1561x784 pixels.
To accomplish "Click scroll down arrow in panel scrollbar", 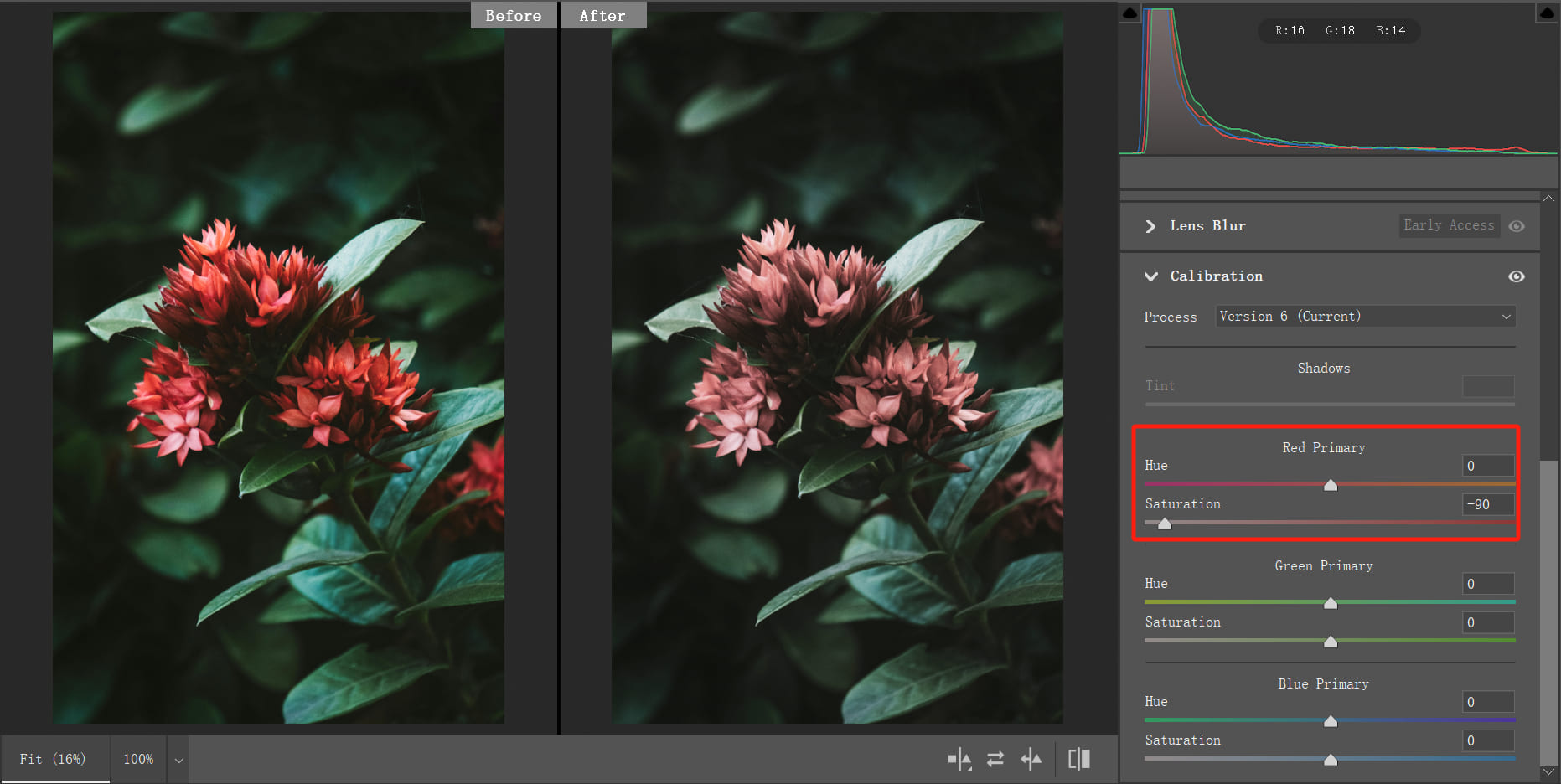I will 1549,772.
